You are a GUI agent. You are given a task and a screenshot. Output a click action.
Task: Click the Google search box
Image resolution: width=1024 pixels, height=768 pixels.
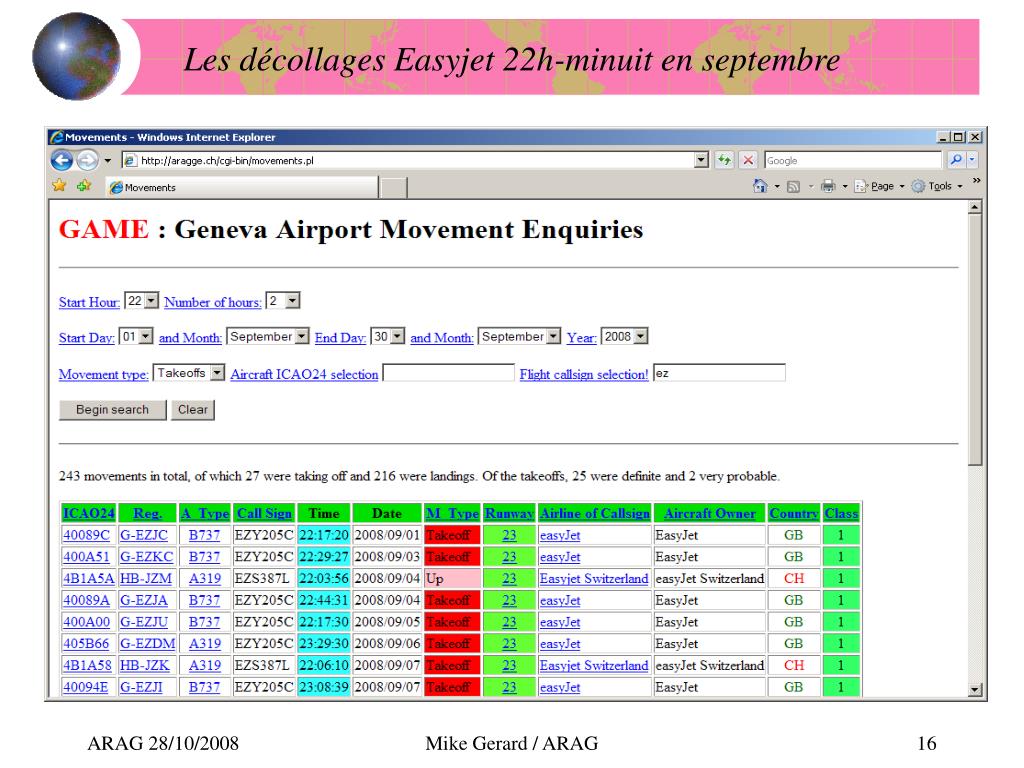point(853,161)
